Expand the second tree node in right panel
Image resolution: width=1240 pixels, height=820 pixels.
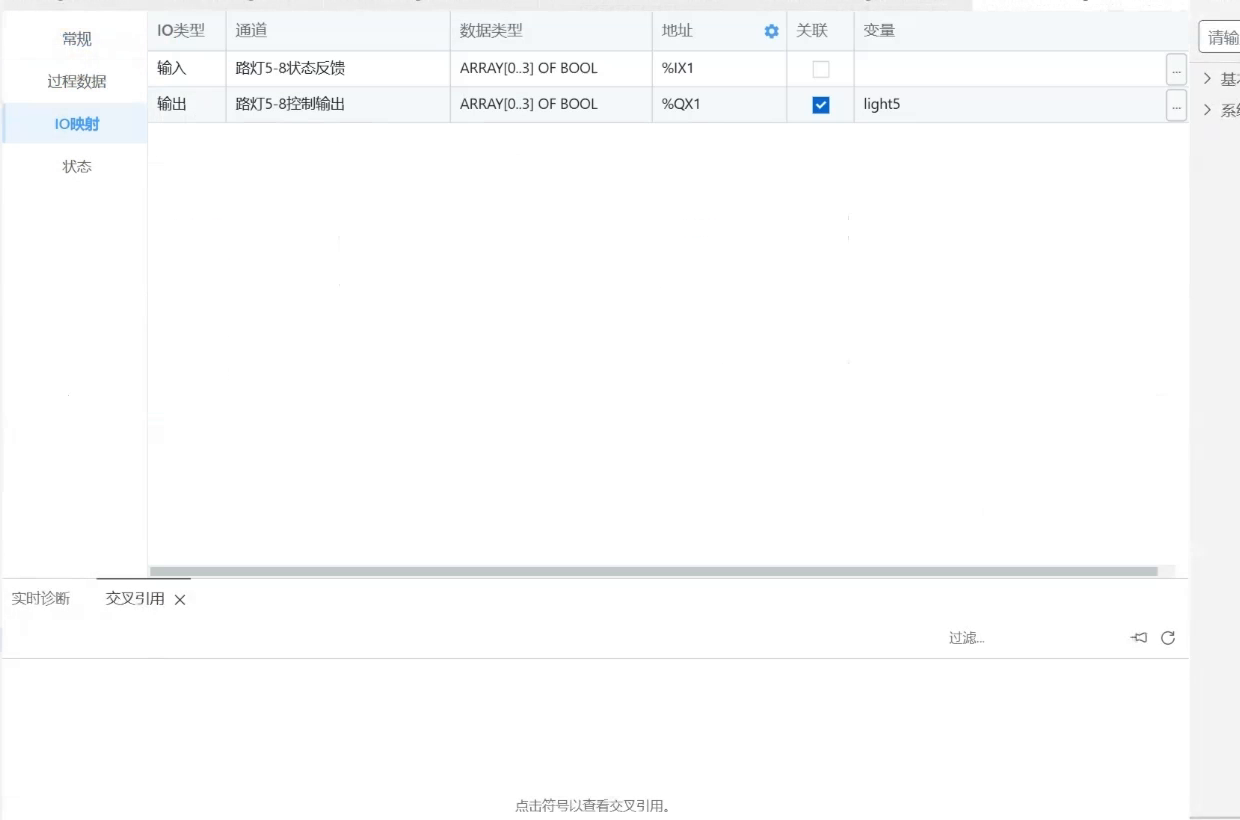point(1207,110)
